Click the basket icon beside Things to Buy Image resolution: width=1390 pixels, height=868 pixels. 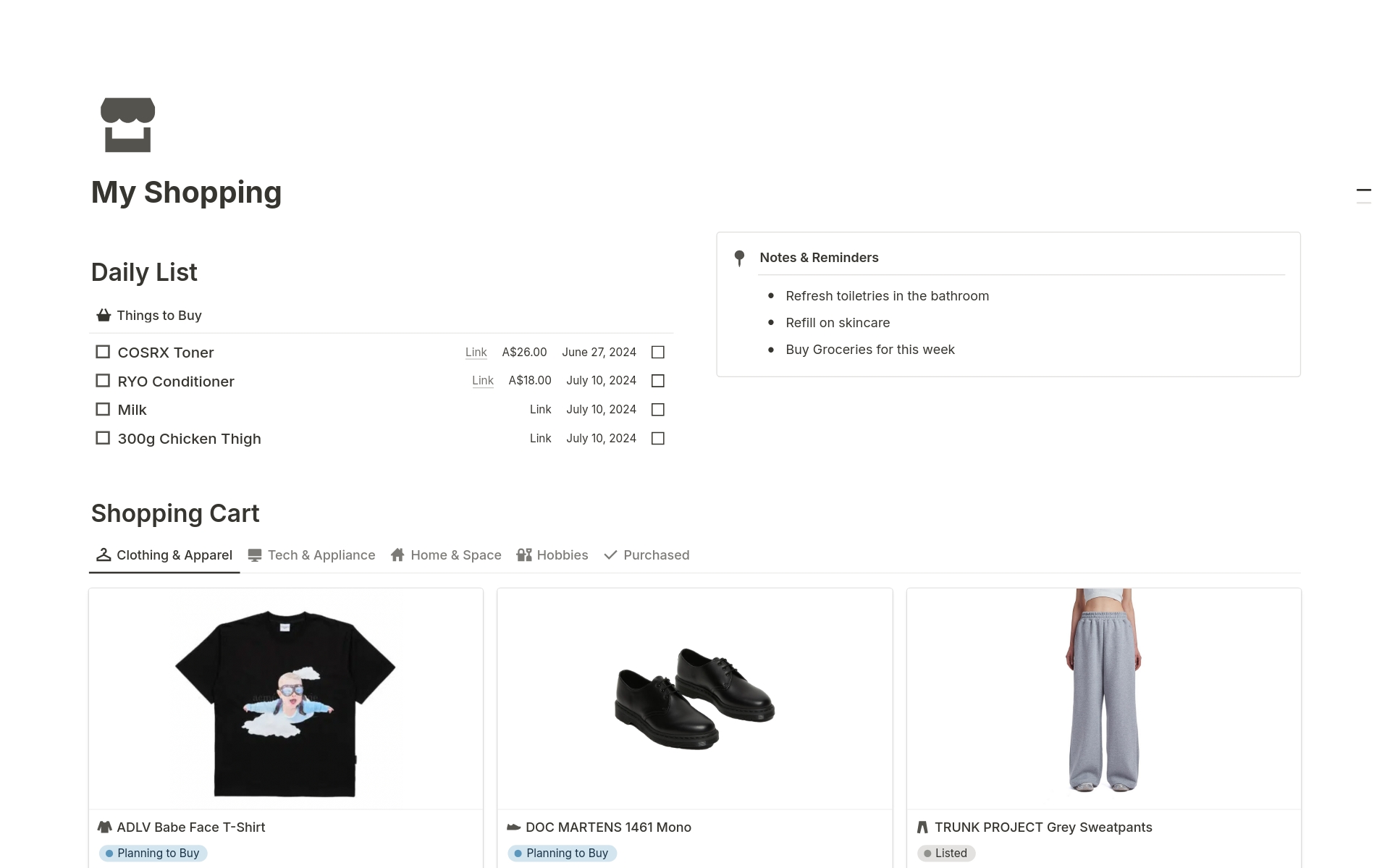coord(104,316)
